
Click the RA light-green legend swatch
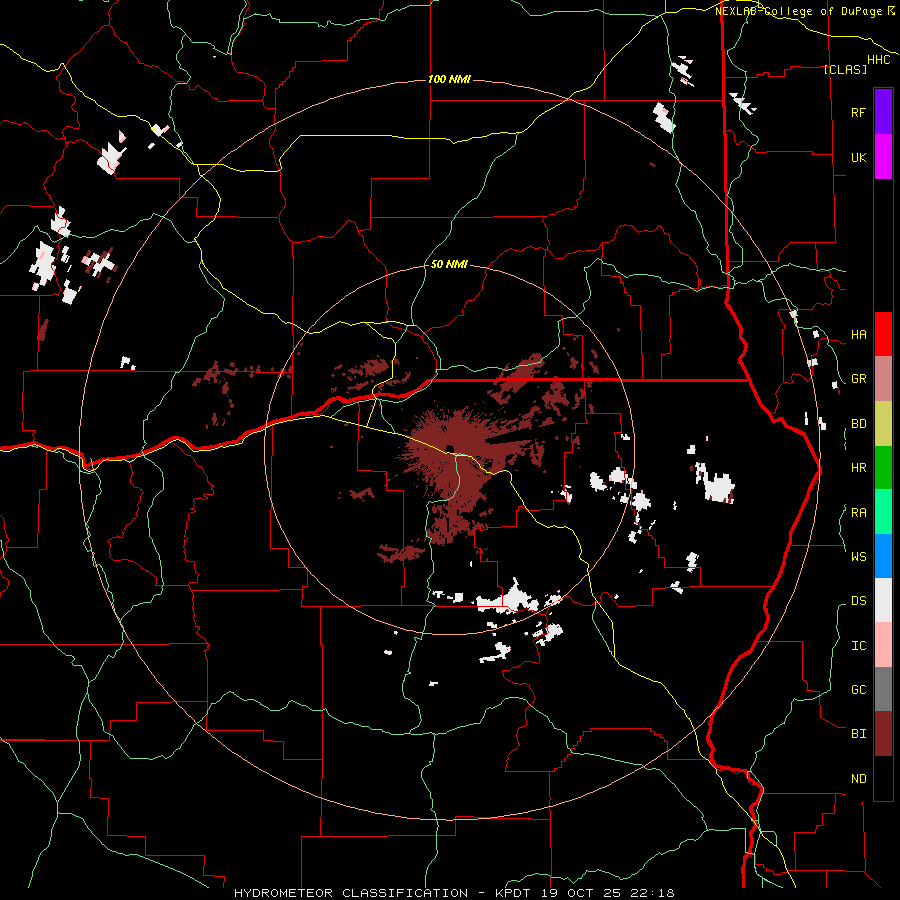coord(883,512)
